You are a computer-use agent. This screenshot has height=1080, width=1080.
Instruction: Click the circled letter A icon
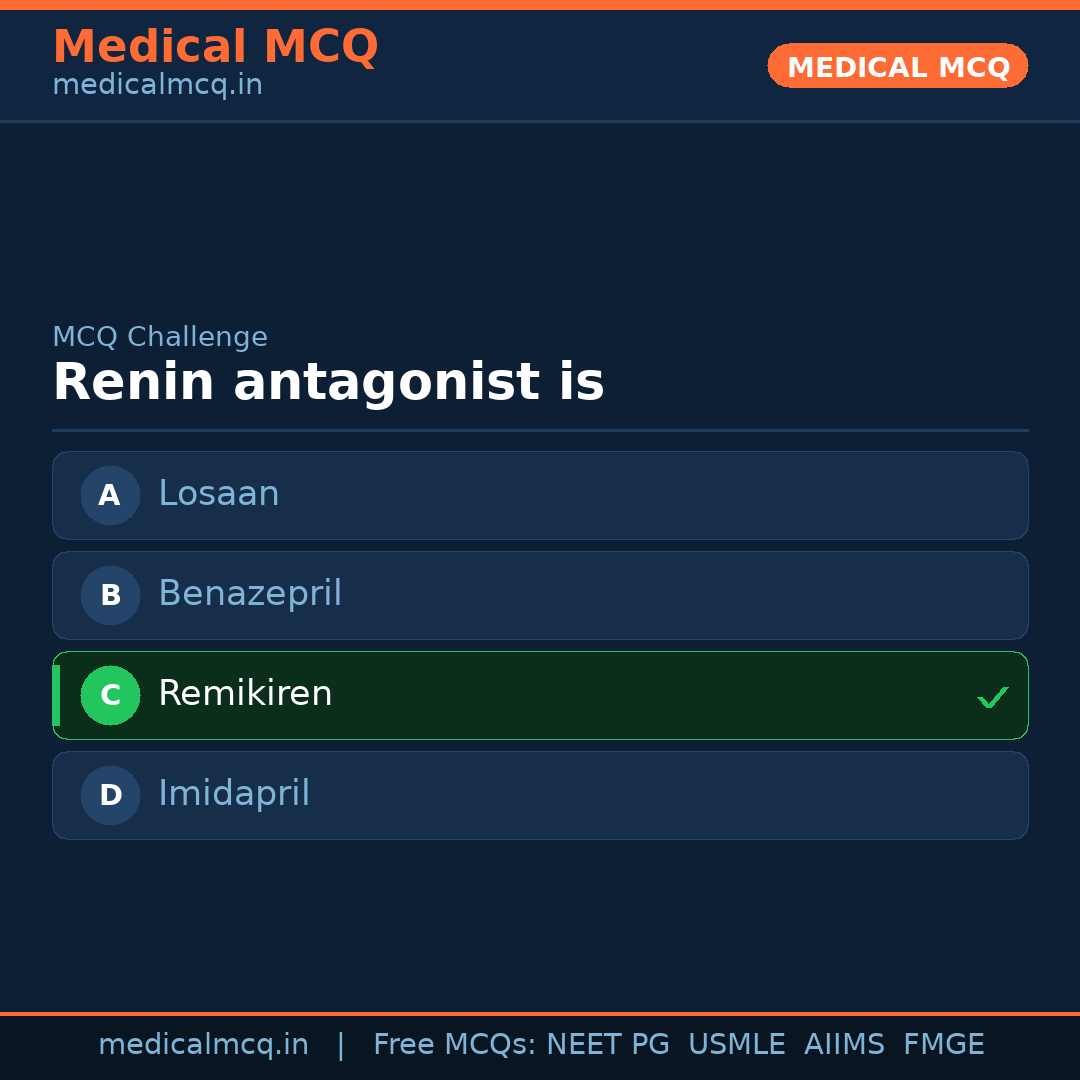pos(110,495)
